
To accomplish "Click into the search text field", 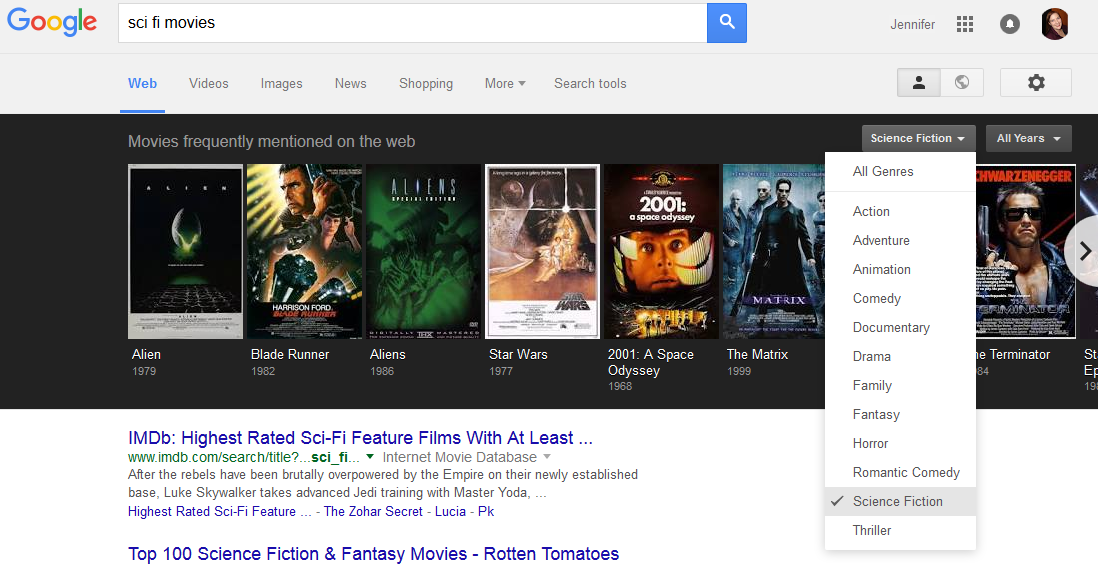I will pyautogui.click(x=410, y=23).
